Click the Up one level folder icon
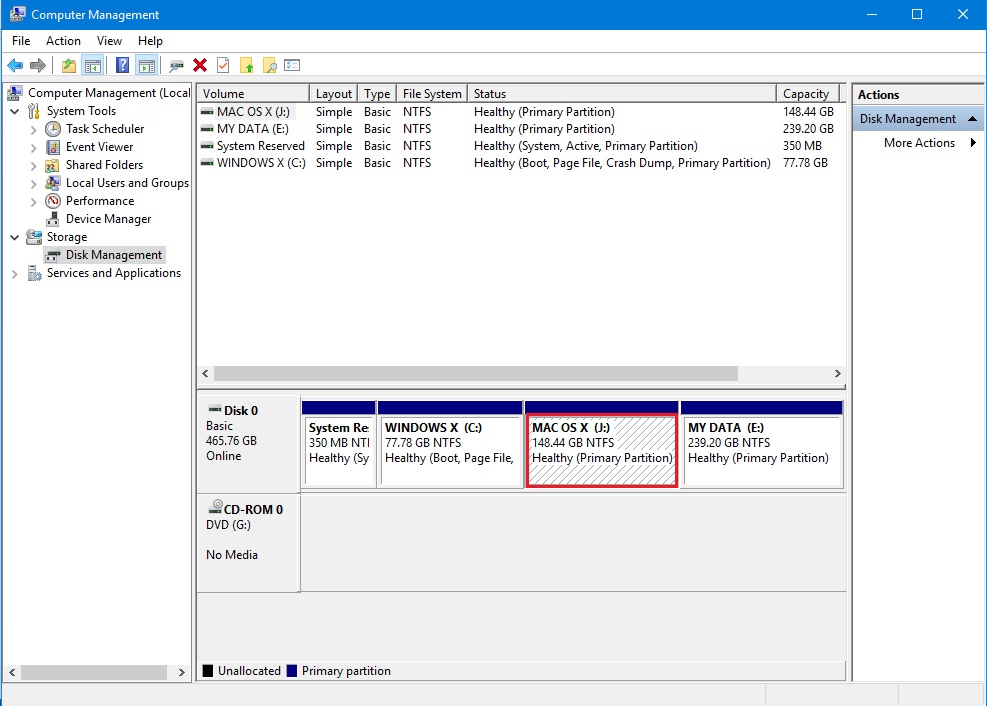The image size is (987, 706). 68,66
